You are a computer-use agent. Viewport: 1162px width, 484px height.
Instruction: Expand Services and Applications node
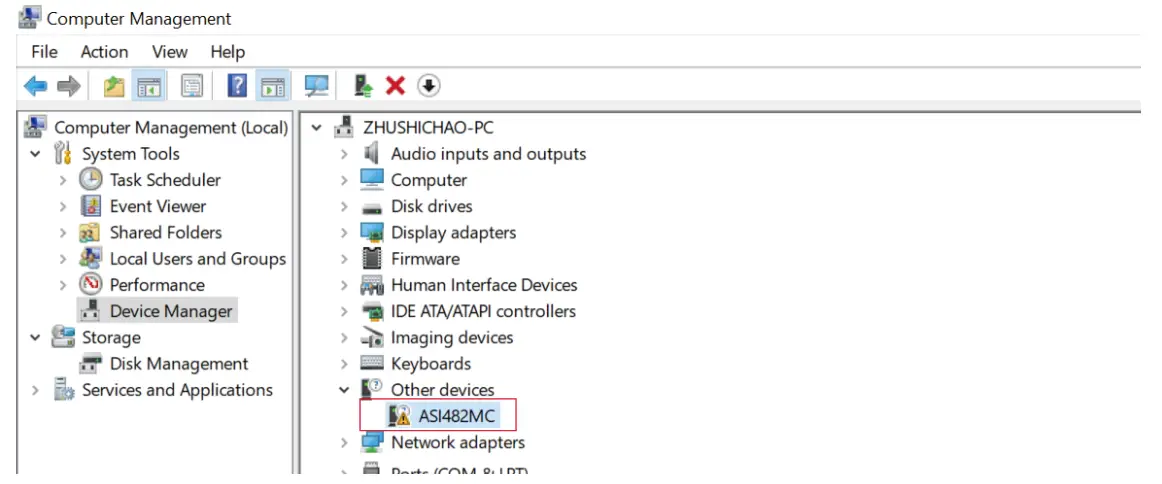click(x=35, y=390)
